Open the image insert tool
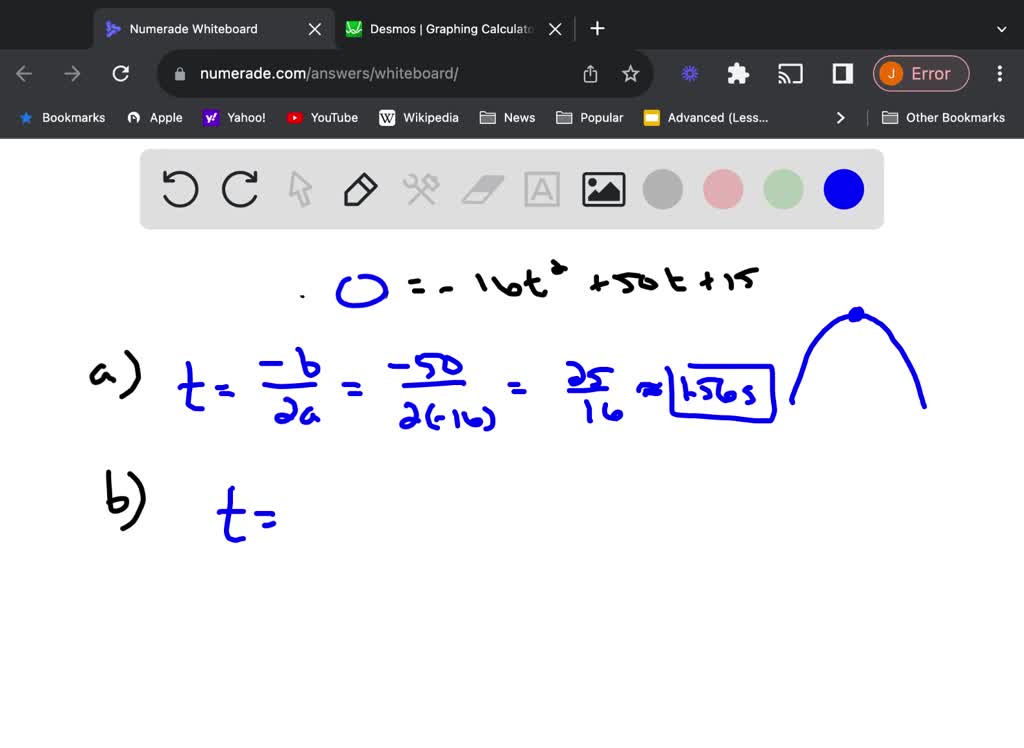Screen dimensions: 1024x748 pyautogui.click(x=603, y=189)
